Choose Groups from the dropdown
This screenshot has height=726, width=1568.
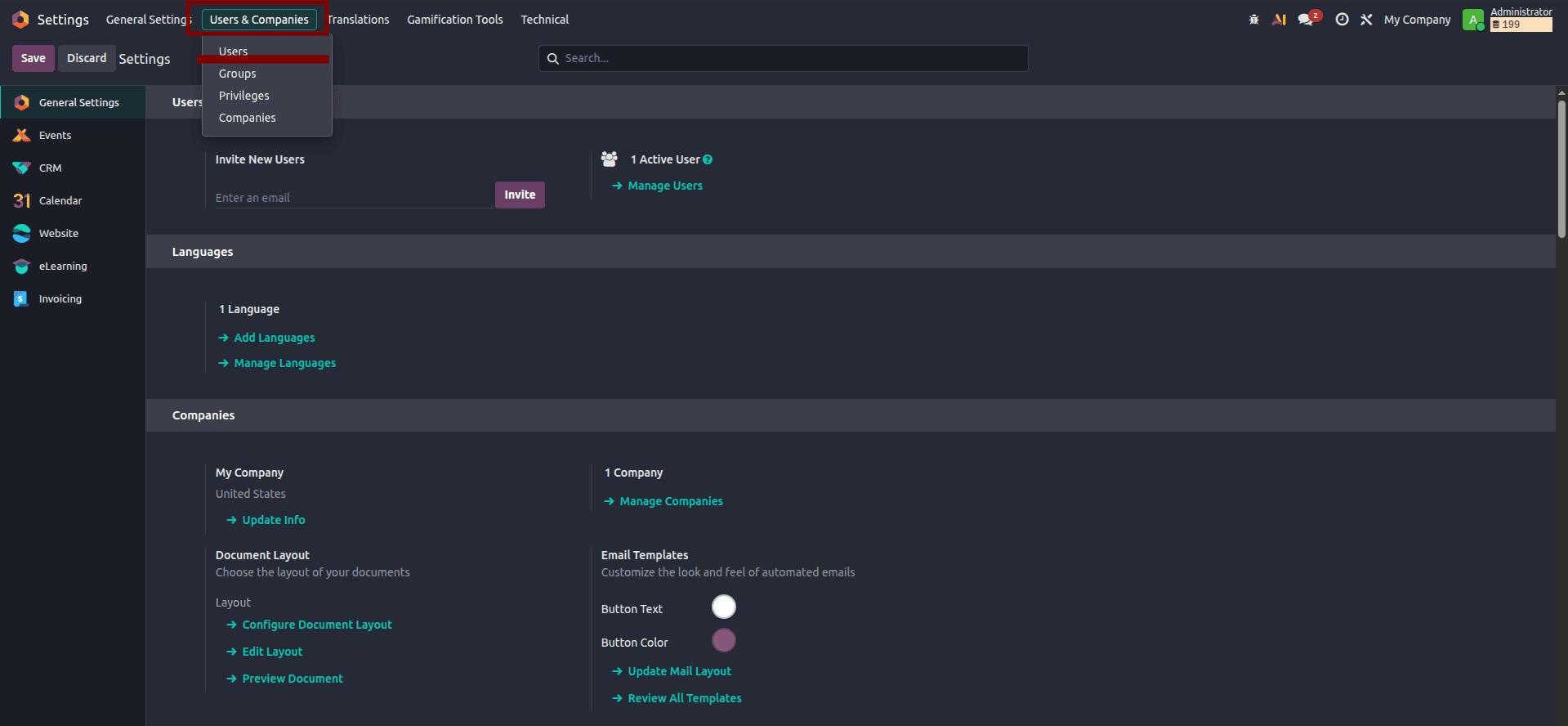click(x=267, y=74)
